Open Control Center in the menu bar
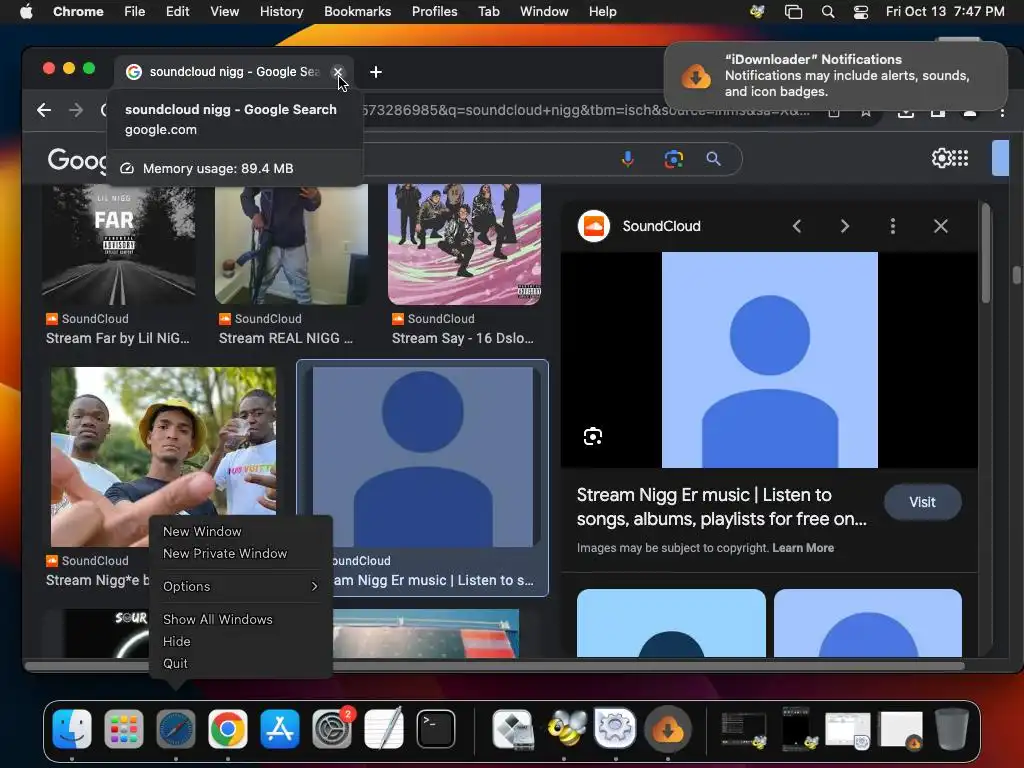 [861, 12]
